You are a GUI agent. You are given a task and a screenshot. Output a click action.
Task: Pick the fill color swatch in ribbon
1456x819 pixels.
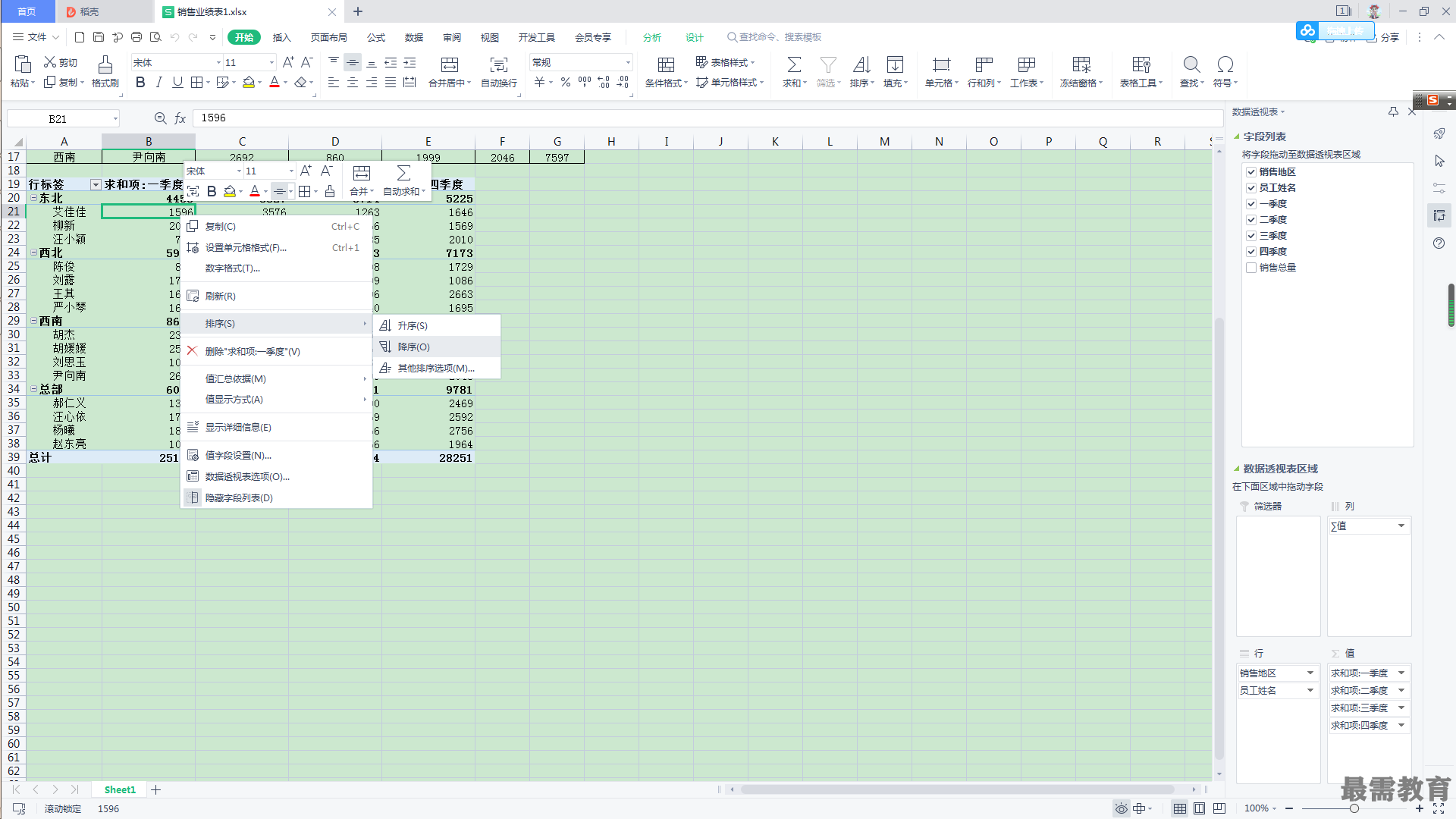(x=248, y=82)
